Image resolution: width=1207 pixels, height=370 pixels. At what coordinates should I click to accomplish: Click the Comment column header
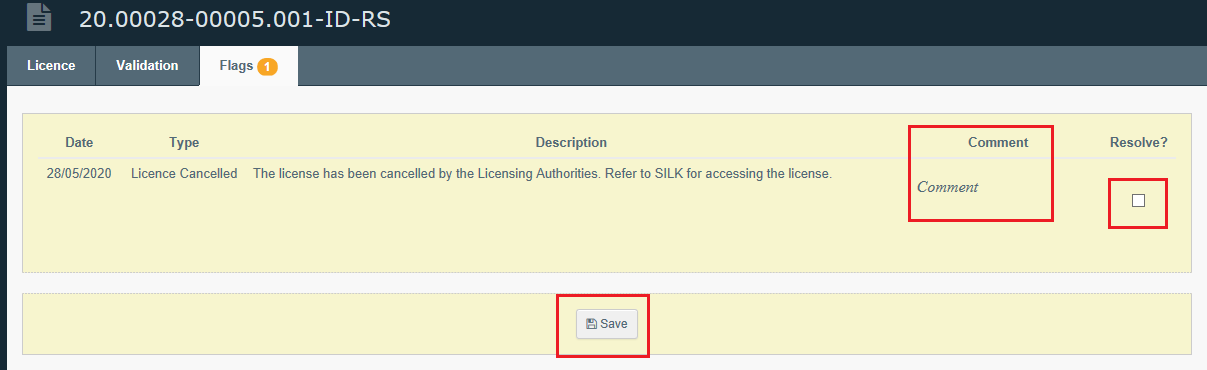(998, 143)
